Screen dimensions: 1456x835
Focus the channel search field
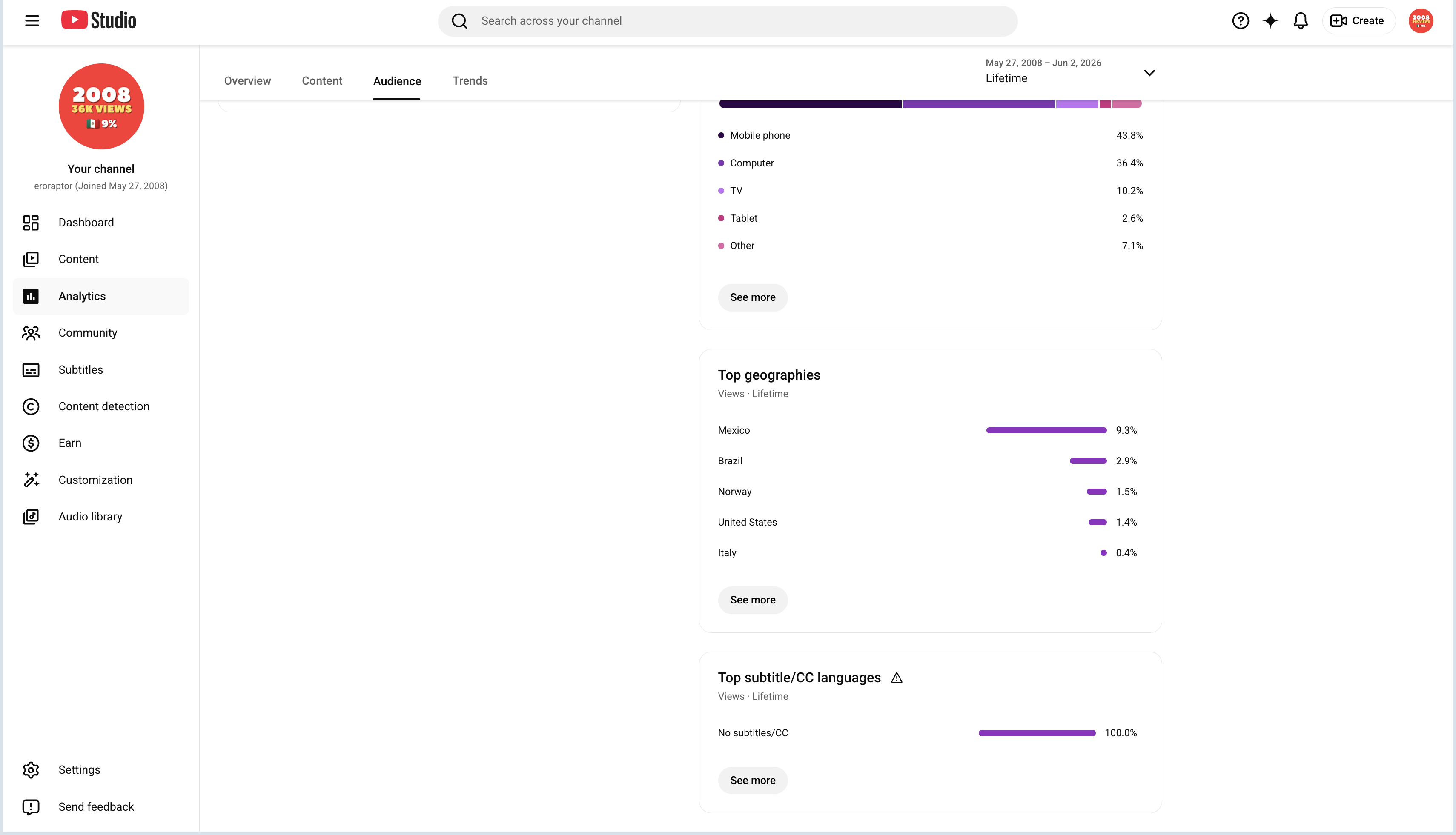tap(728, 21)
